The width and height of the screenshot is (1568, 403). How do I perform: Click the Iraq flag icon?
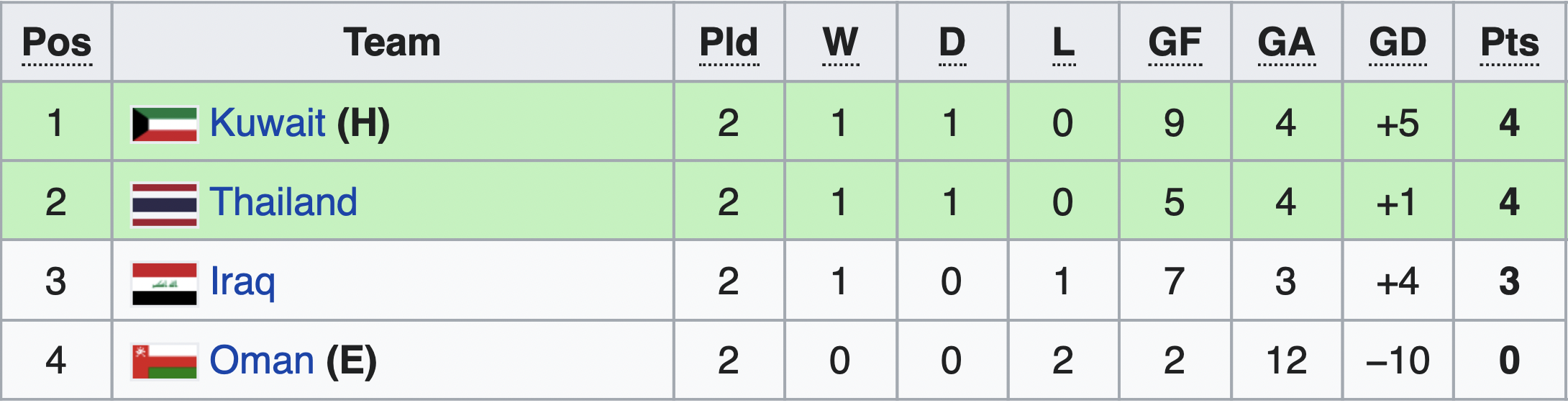pos(165,284)
